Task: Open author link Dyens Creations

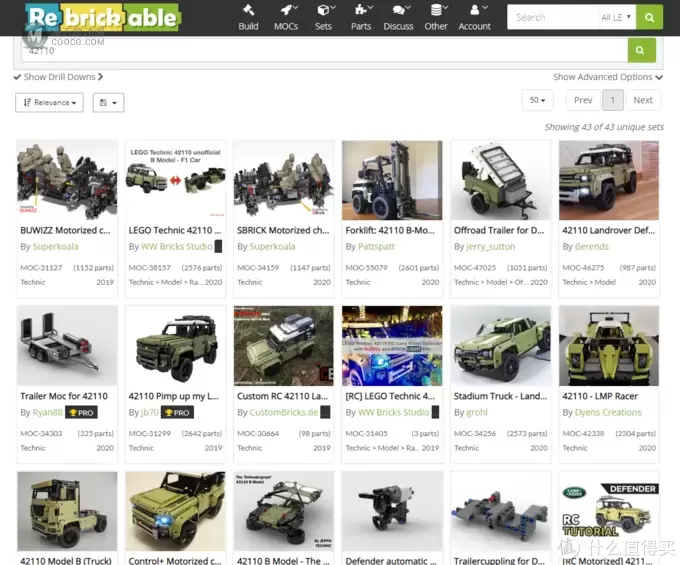Action: pyautogui.click(x=608, y=412)
